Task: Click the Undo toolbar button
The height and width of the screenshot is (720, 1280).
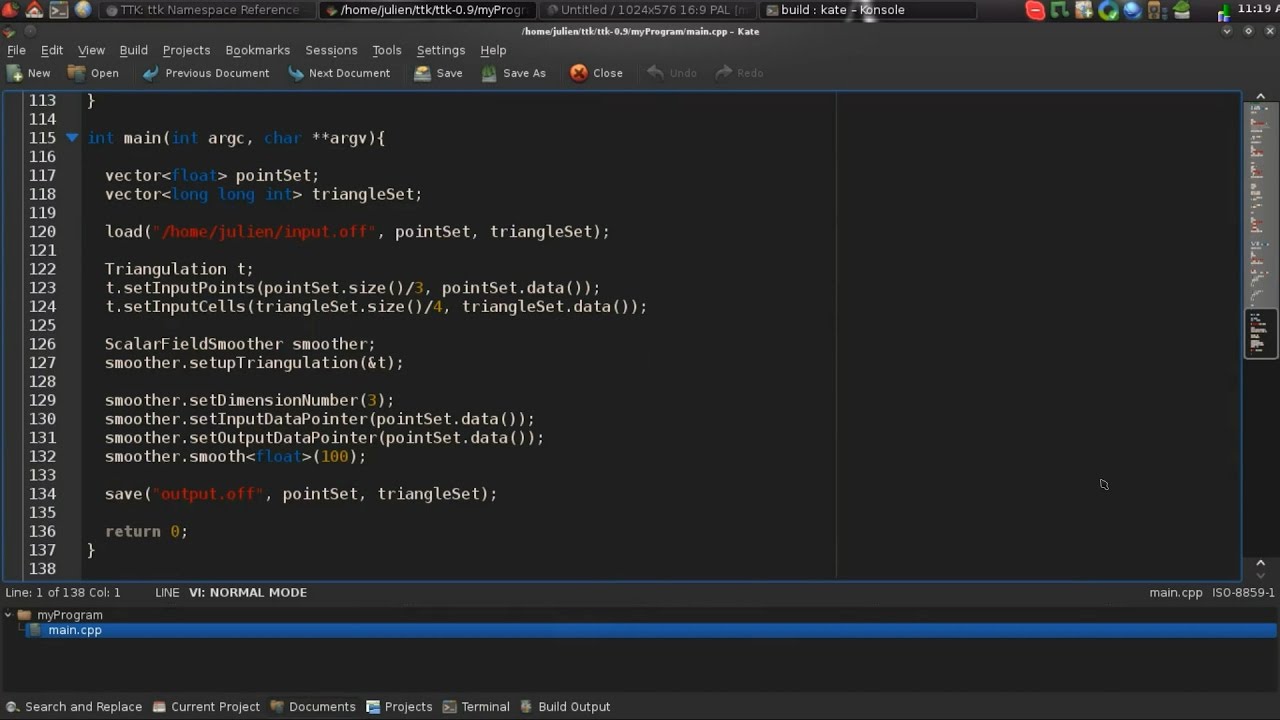Action: 672,73
